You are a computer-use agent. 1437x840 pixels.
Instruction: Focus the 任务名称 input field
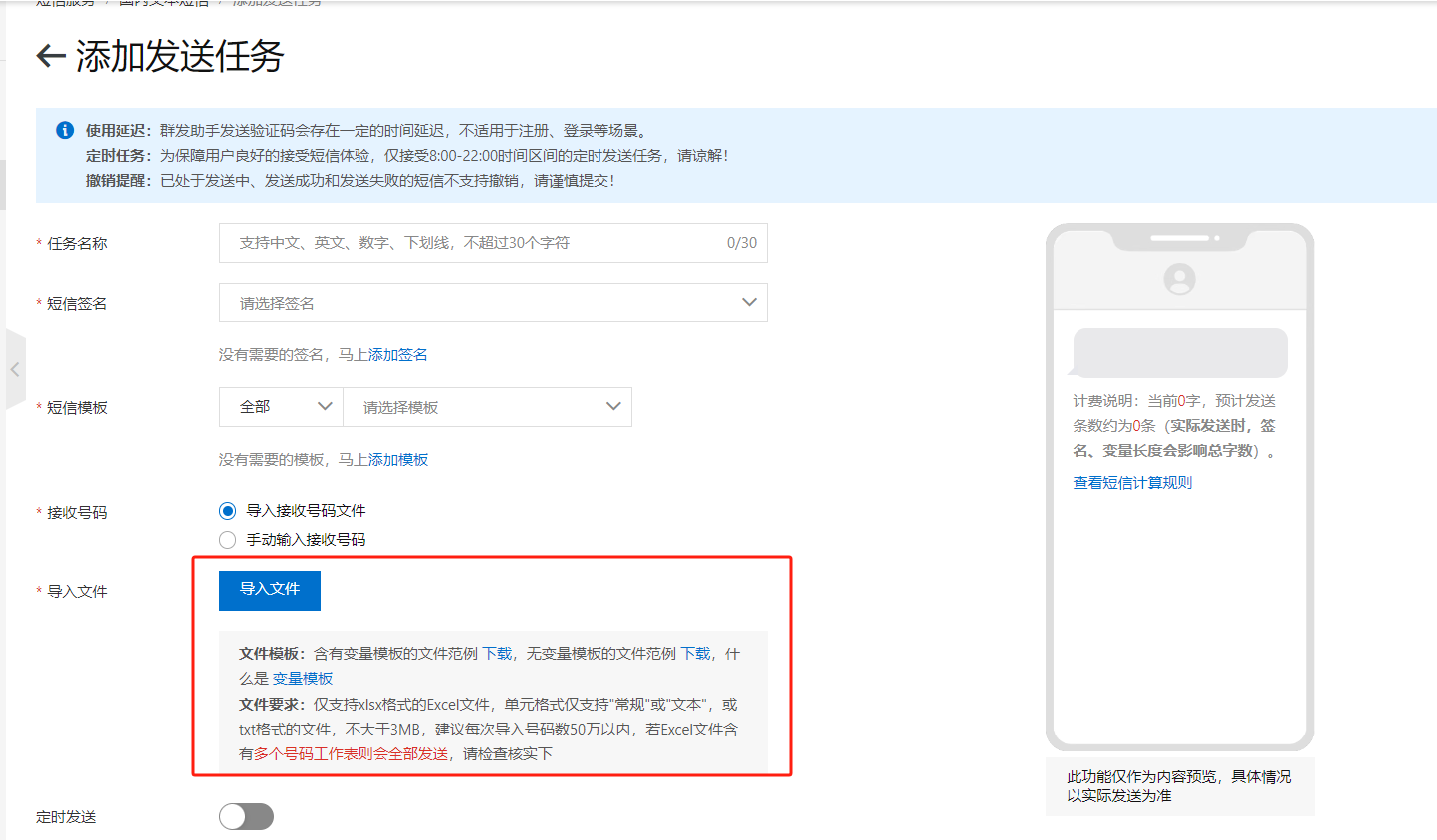[x=493, y=243]
